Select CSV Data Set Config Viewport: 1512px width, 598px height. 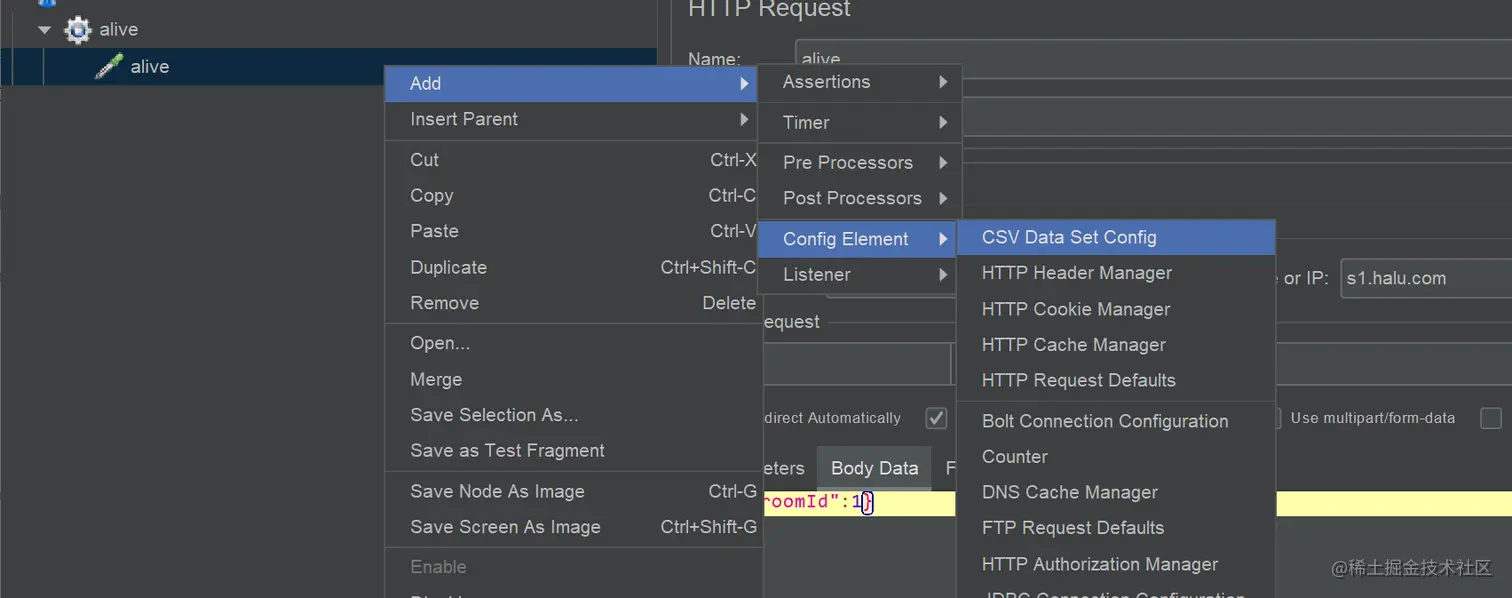[1069, 238]
